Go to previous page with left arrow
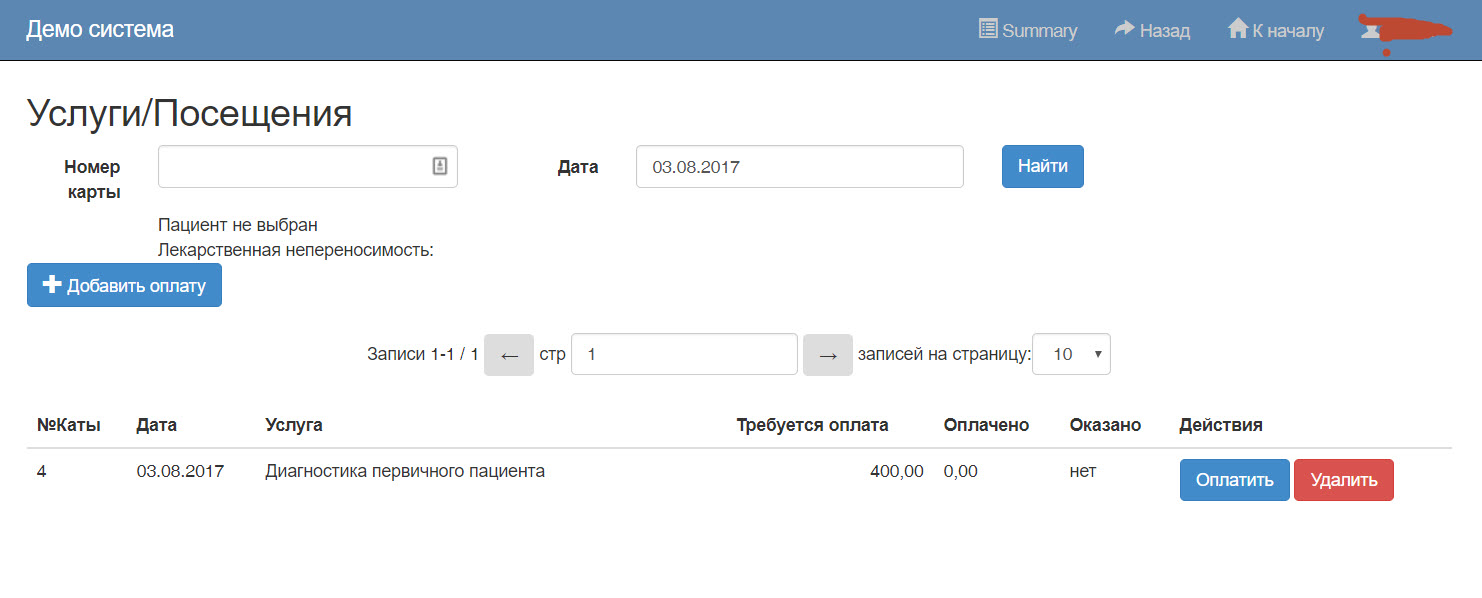 (x=509, y=355)
